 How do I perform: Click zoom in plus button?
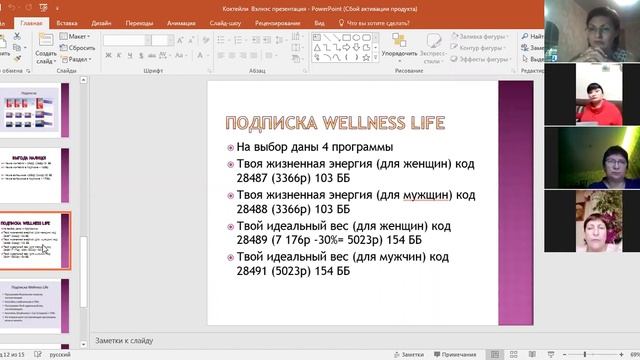[x=621, y=355]
